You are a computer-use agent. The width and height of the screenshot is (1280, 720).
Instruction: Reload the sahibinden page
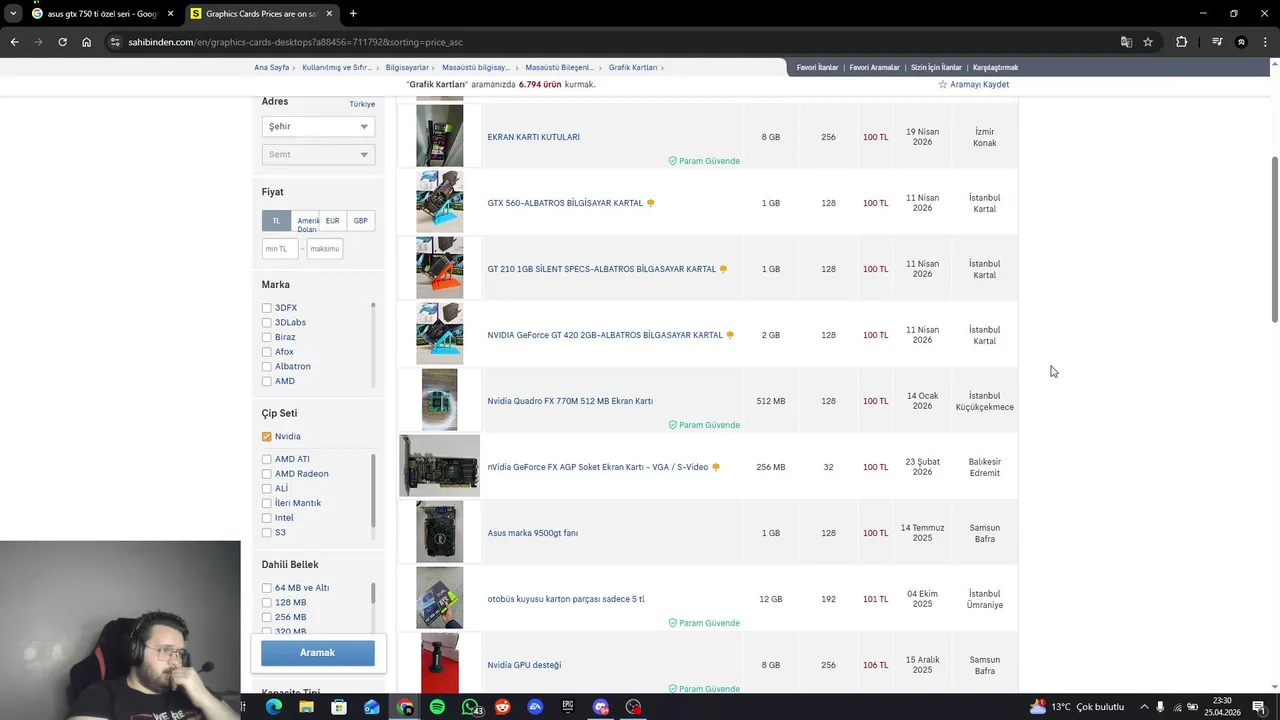(x=62, y=42)
